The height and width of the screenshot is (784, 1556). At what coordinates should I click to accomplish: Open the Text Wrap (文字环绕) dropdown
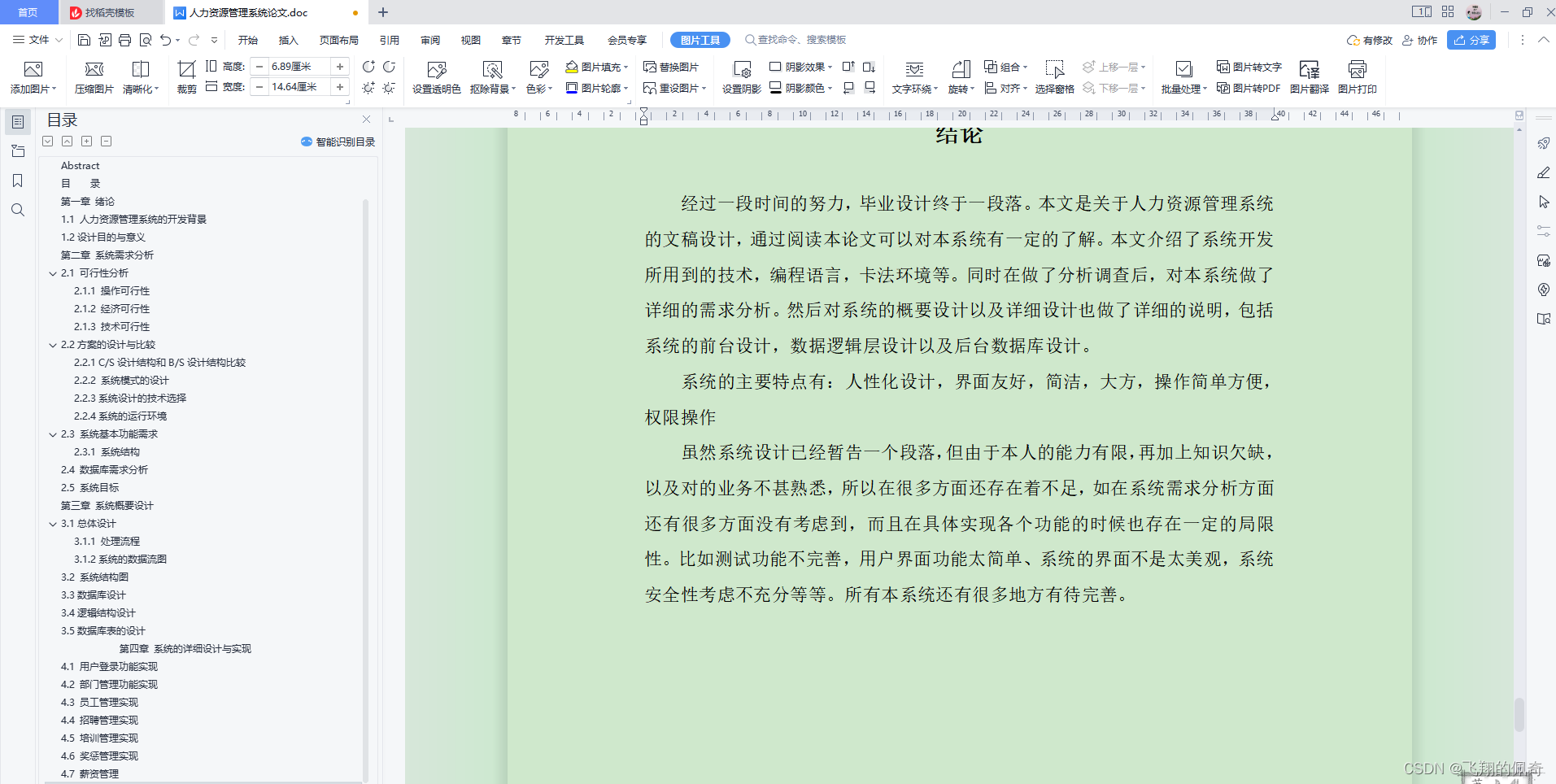915,89
